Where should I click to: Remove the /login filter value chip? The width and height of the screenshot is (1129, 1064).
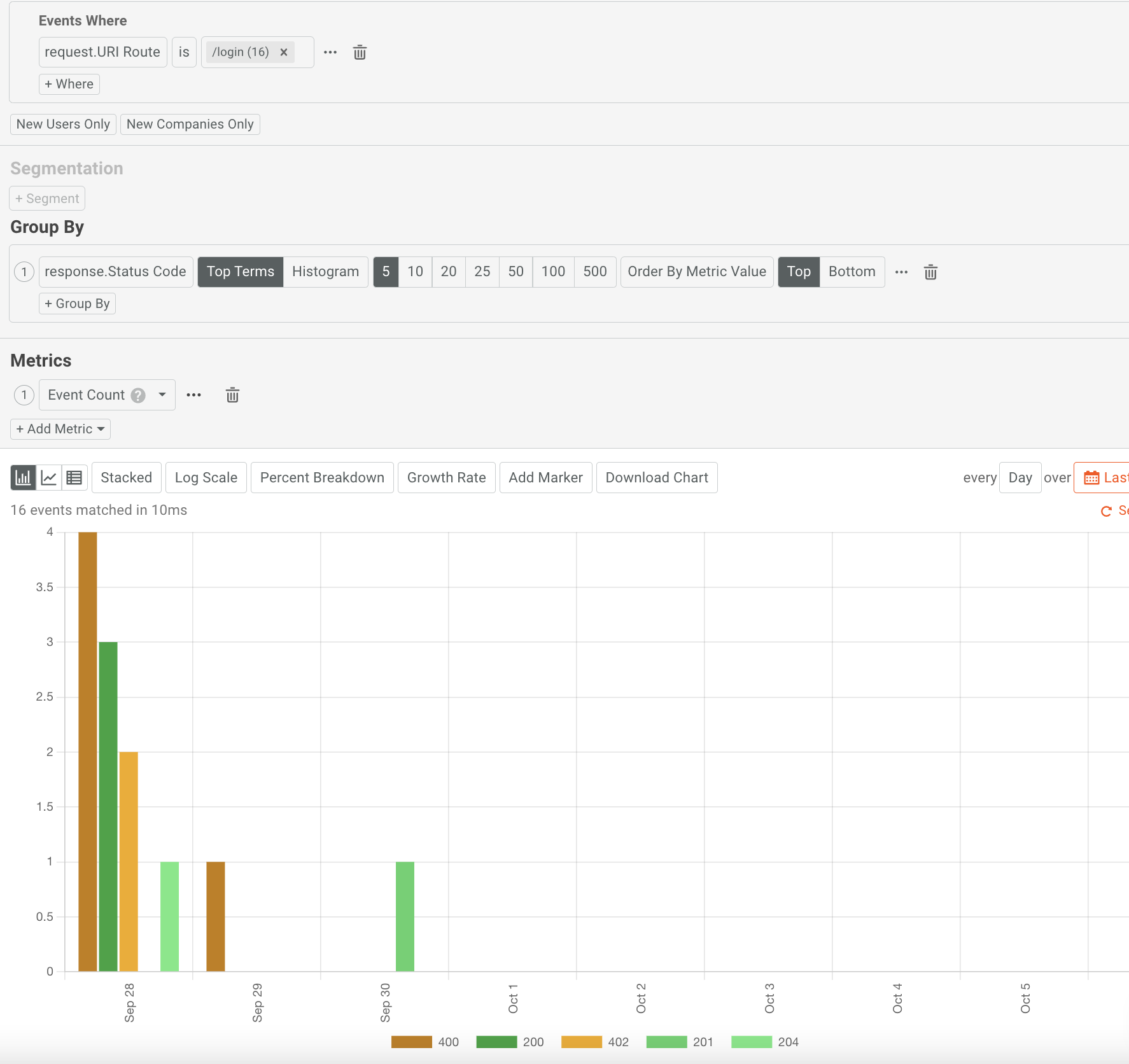coord(284,52)
